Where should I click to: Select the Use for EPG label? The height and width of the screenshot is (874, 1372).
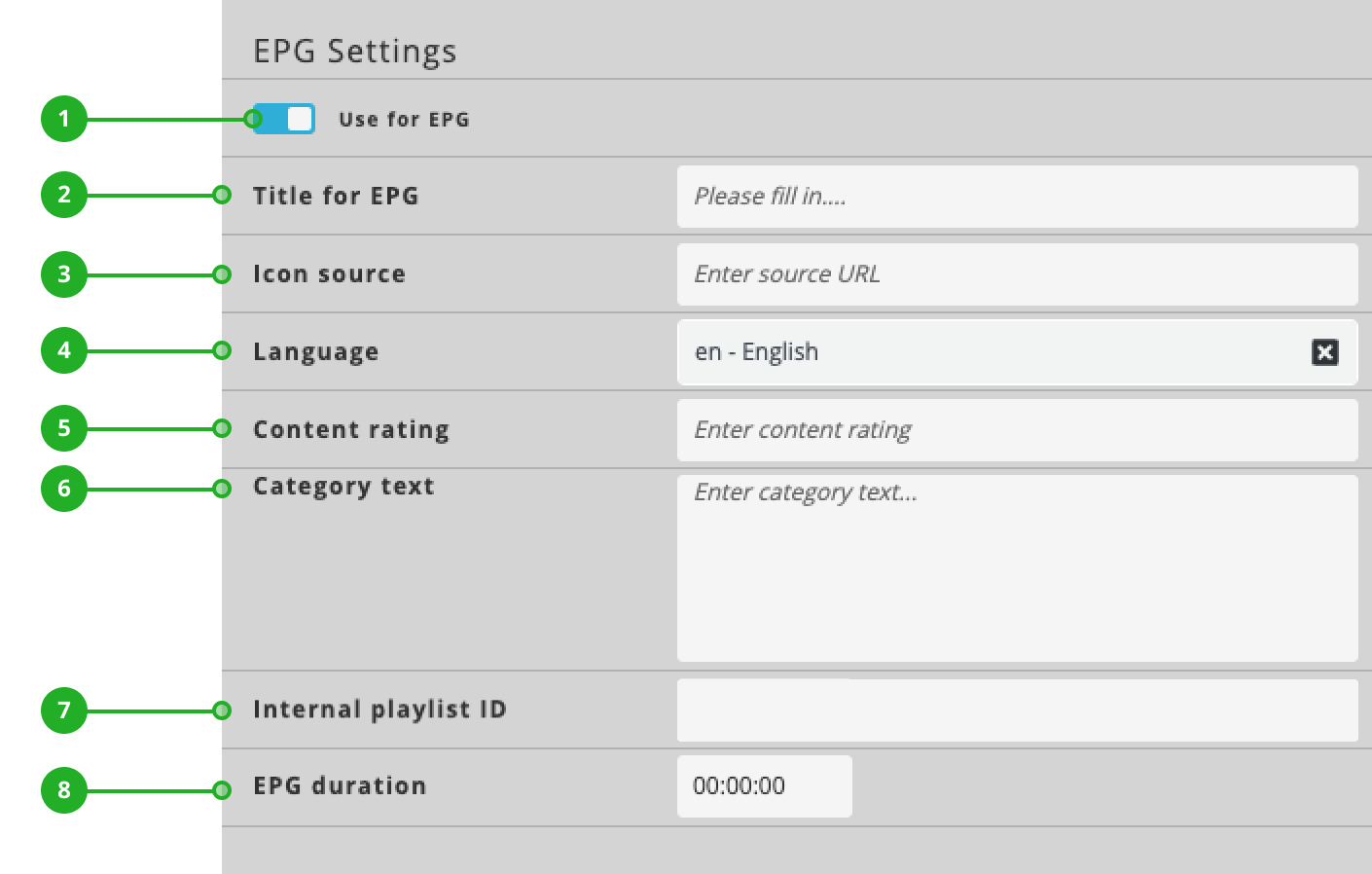(404, 119)
